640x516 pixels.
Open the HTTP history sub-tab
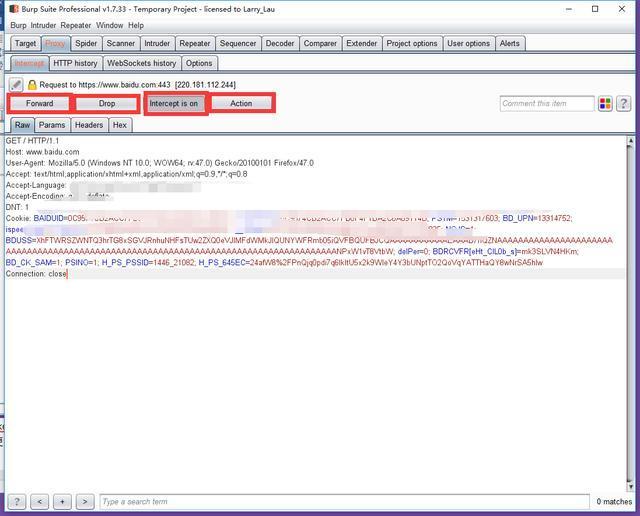[x=76, y=63]
